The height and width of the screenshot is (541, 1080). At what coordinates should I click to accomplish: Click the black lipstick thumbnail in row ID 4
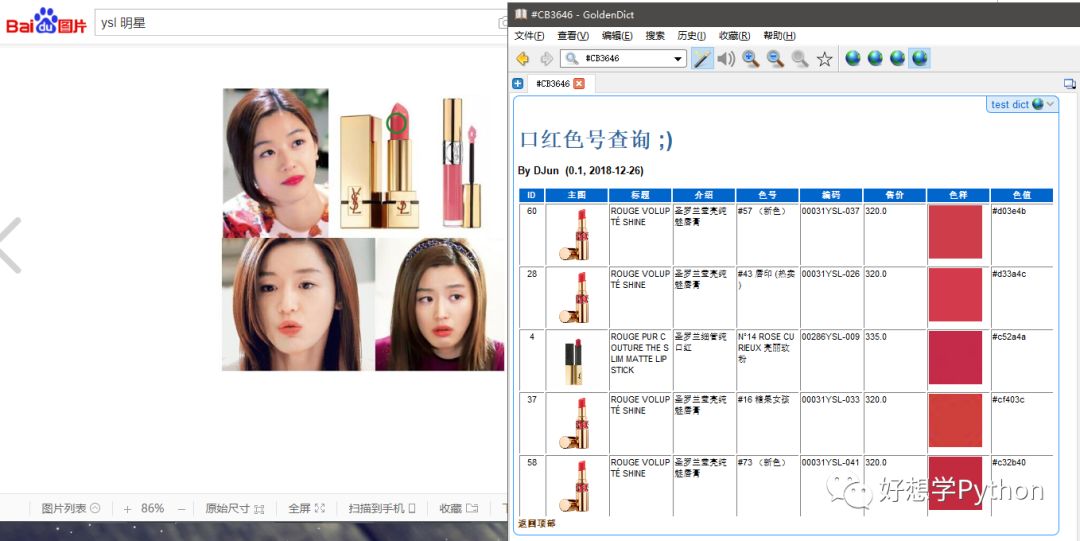coord(574,362)
